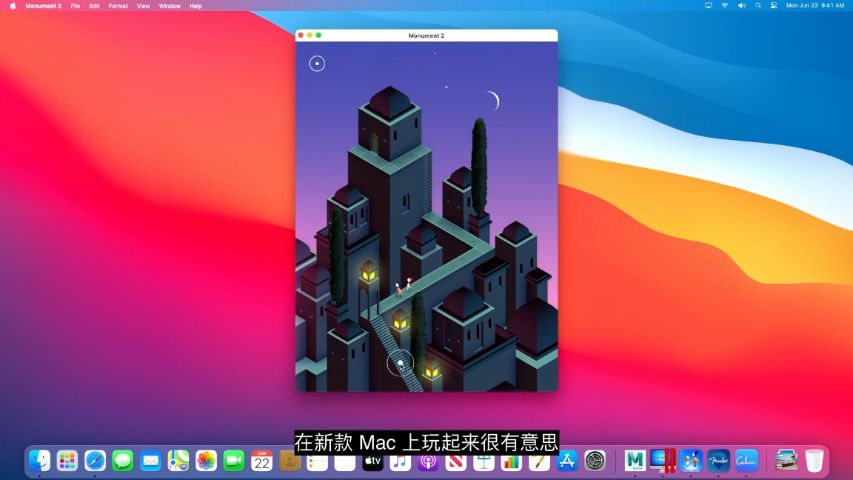Open the Apple menu
Viewport: 853px width, 480px height.
pos(13,6)
